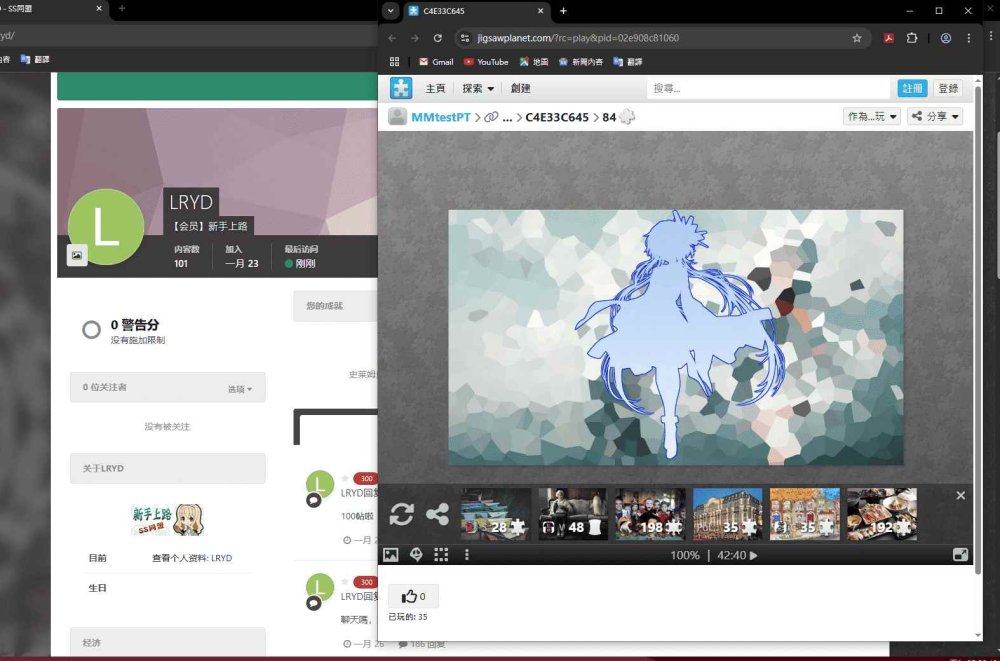Click the 0 位关注者 followers label
This screenshot has width=1000, height=661.
click(105, 387)
